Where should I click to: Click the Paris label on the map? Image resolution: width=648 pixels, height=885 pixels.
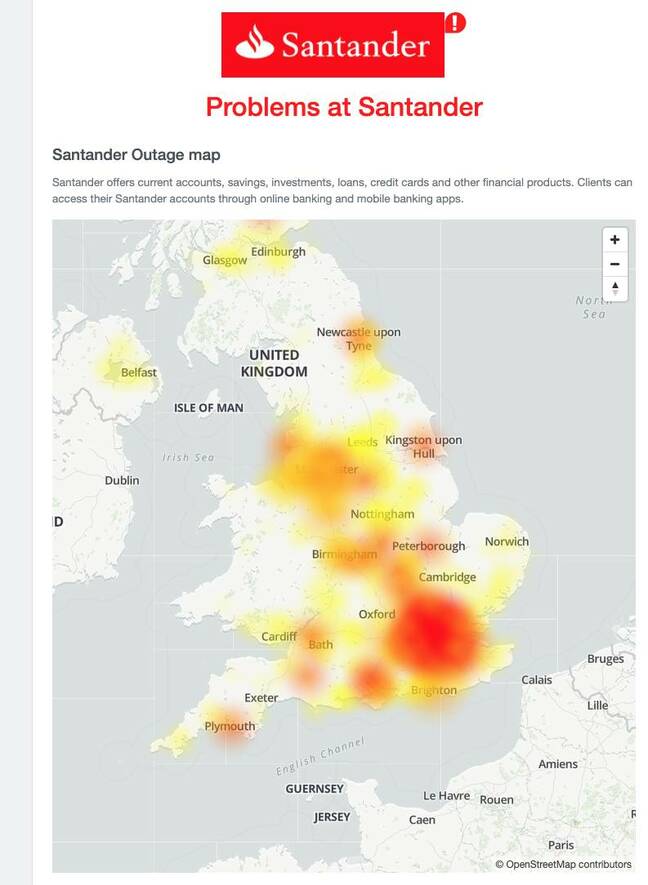561,845
